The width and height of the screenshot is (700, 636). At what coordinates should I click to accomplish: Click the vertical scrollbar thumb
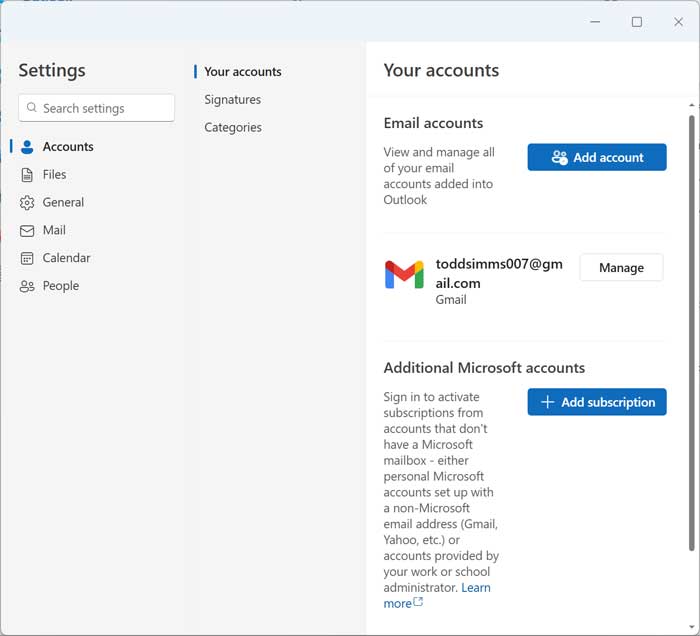pos(692,333)
